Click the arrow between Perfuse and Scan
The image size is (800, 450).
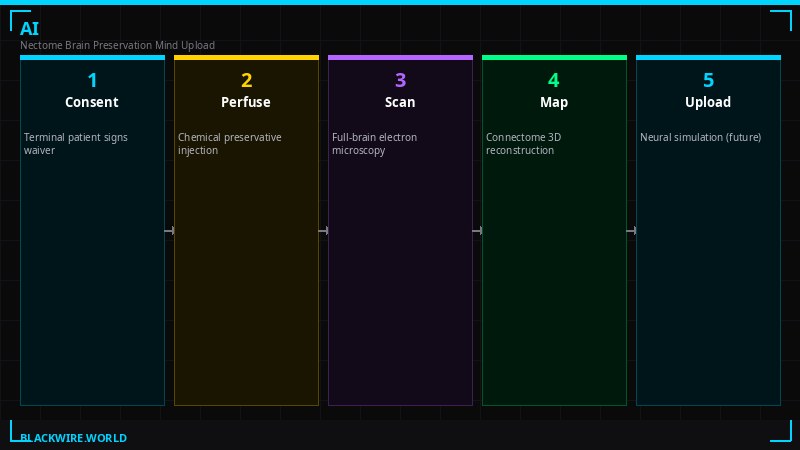pyautogui.click(x=323, y=231)
